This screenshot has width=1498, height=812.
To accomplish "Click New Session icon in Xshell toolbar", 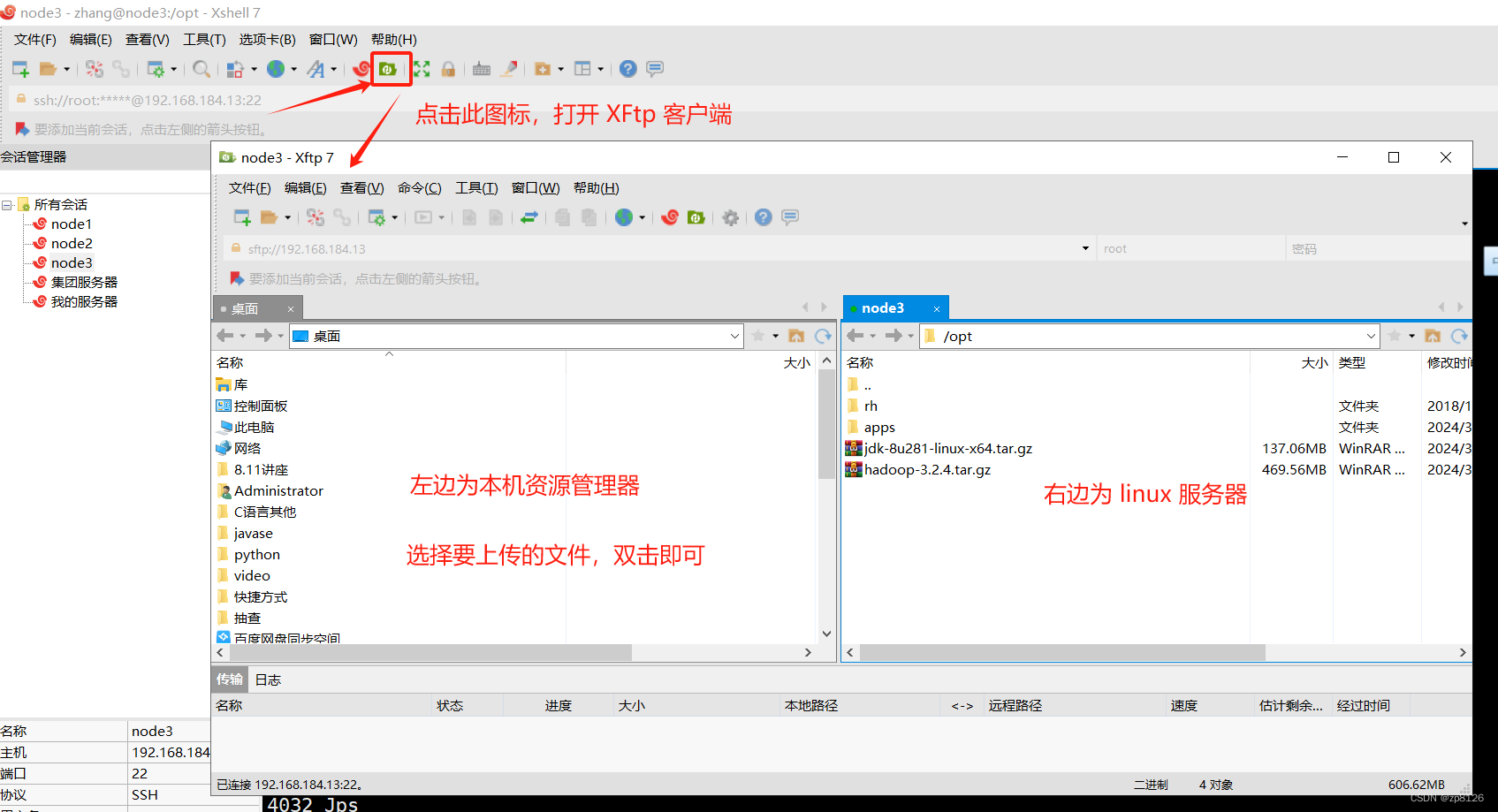I will [x=21, y=69].
